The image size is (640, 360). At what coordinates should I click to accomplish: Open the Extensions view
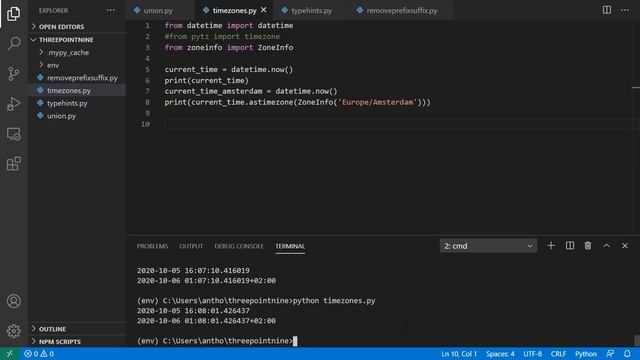(x=13, y=164)
